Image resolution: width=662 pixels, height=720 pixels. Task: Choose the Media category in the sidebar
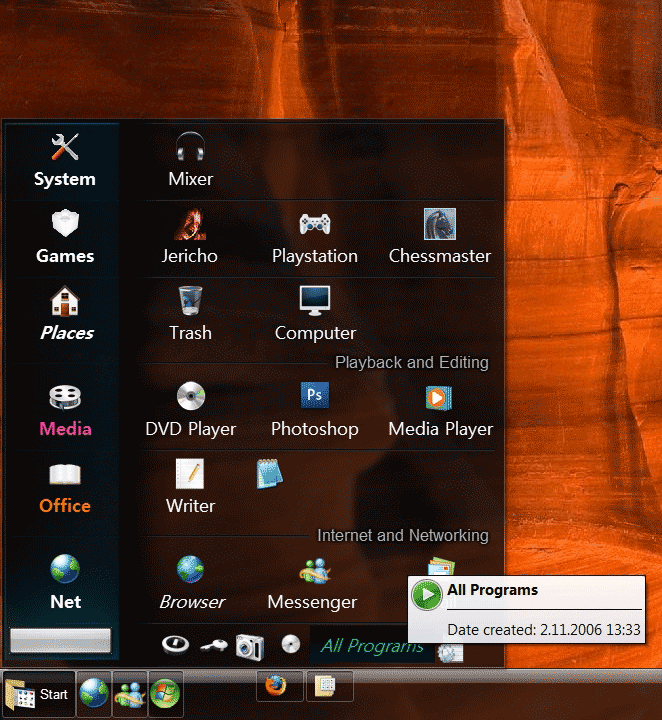click(65, 410)
